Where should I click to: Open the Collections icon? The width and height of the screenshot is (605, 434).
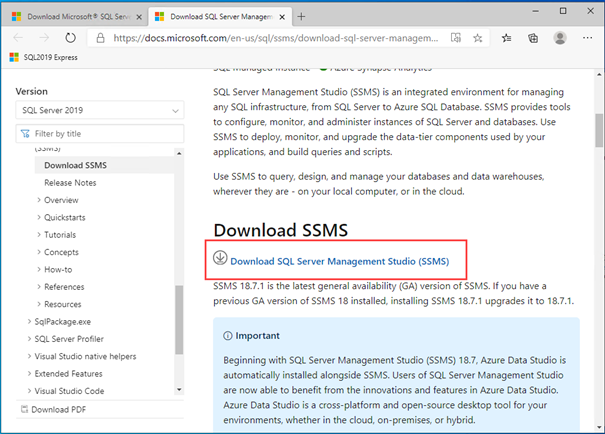click(533, 38)
